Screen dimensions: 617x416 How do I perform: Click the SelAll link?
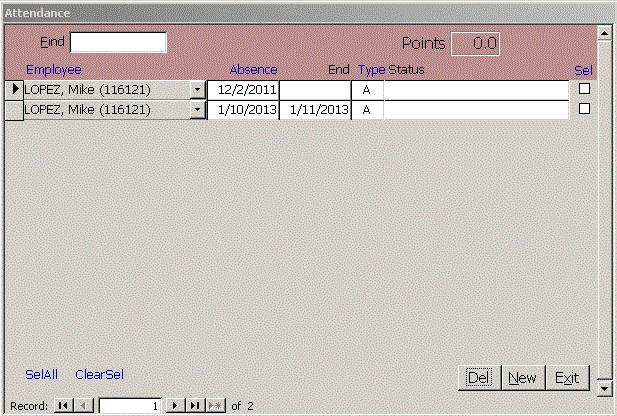coord(41,375)
